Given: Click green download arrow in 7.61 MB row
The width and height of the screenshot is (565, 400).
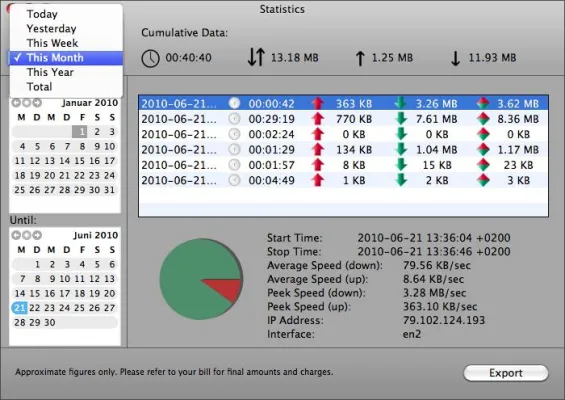Looking at the screenshot, I should tap(401, 119).
